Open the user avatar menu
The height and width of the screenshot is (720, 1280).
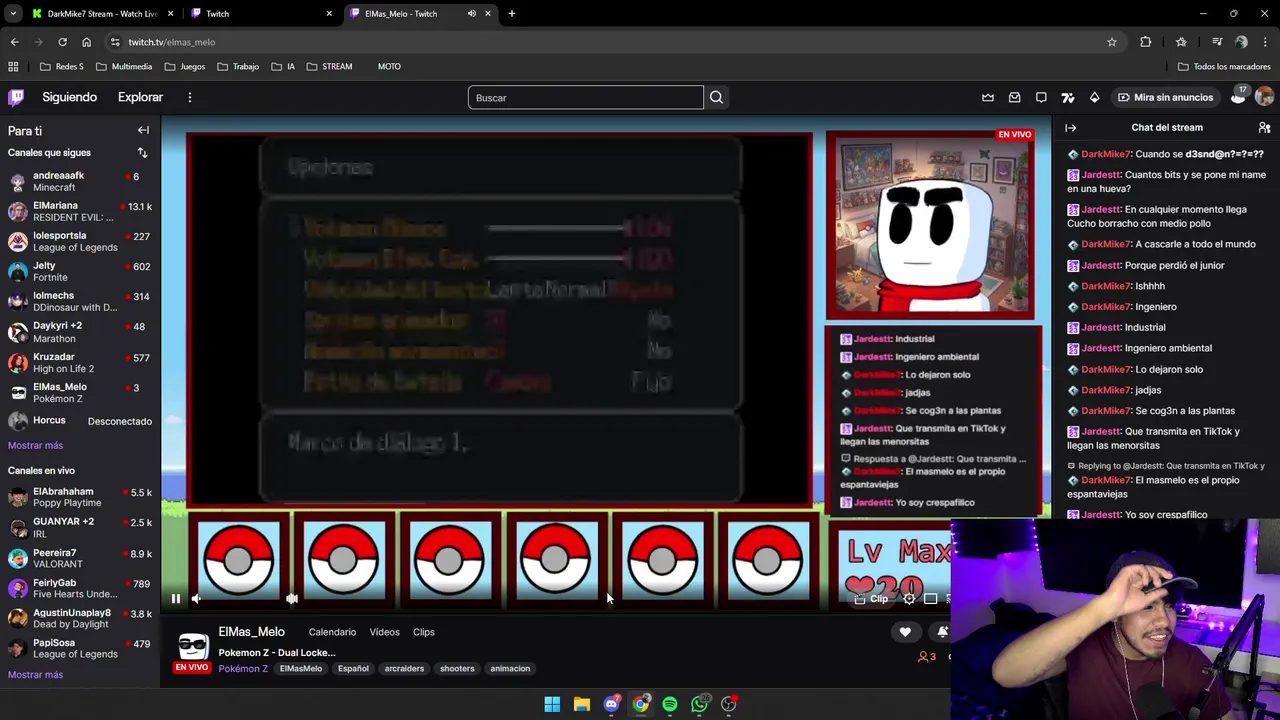point(1264,97)
